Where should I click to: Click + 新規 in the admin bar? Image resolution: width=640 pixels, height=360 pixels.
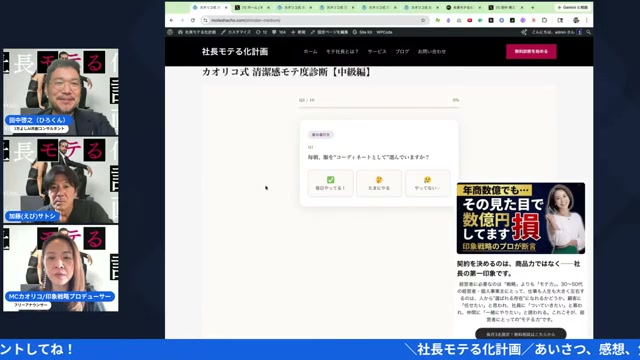coord(298,32)
